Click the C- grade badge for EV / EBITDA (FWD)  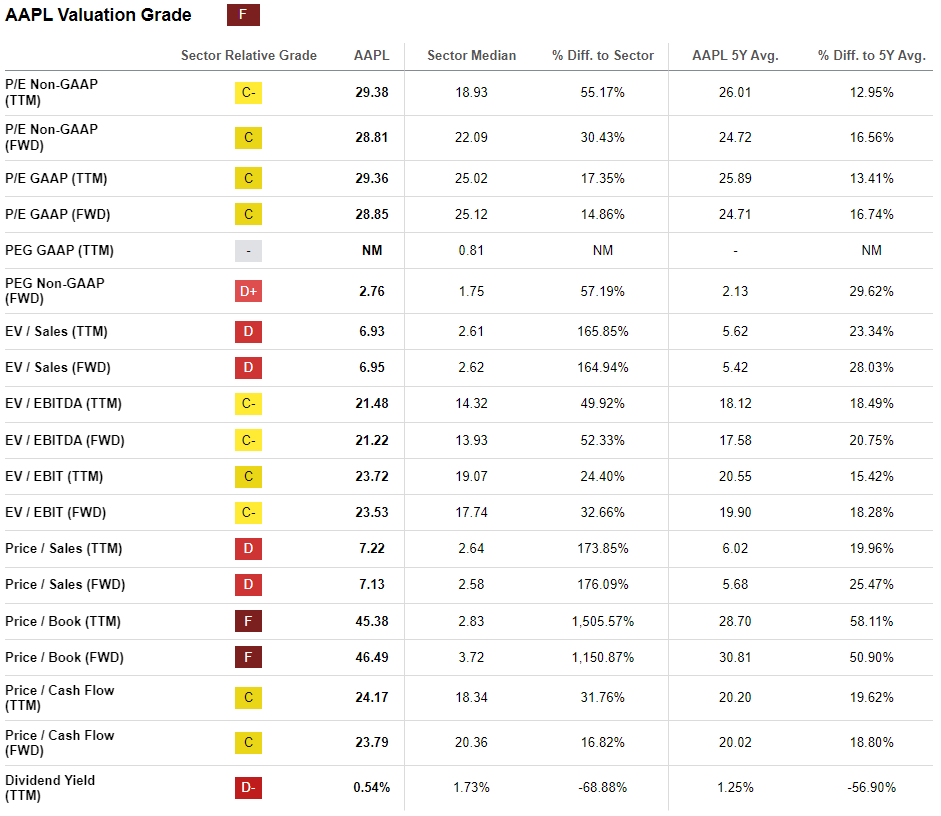(248, 440)
